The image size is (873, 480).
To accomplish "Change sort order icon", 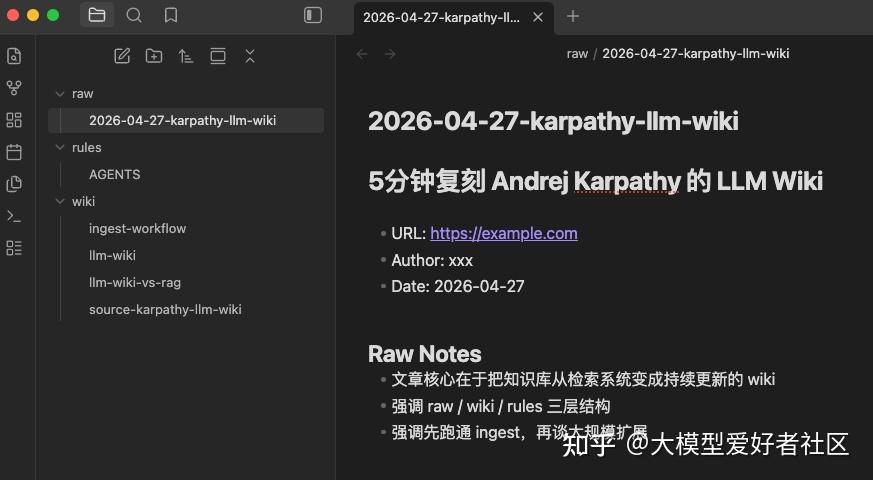I will point(185,56).
